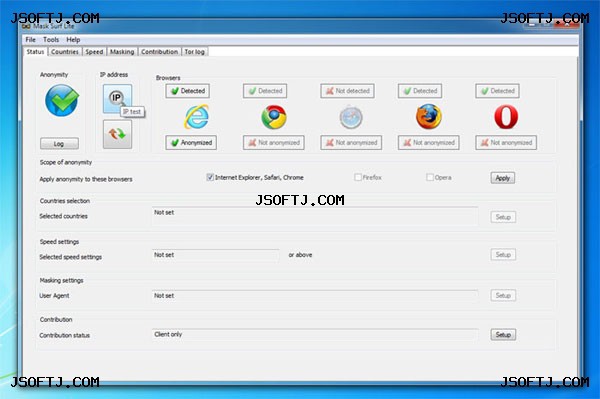Apply the browser anonymity scope

click(x=503, y=178)
